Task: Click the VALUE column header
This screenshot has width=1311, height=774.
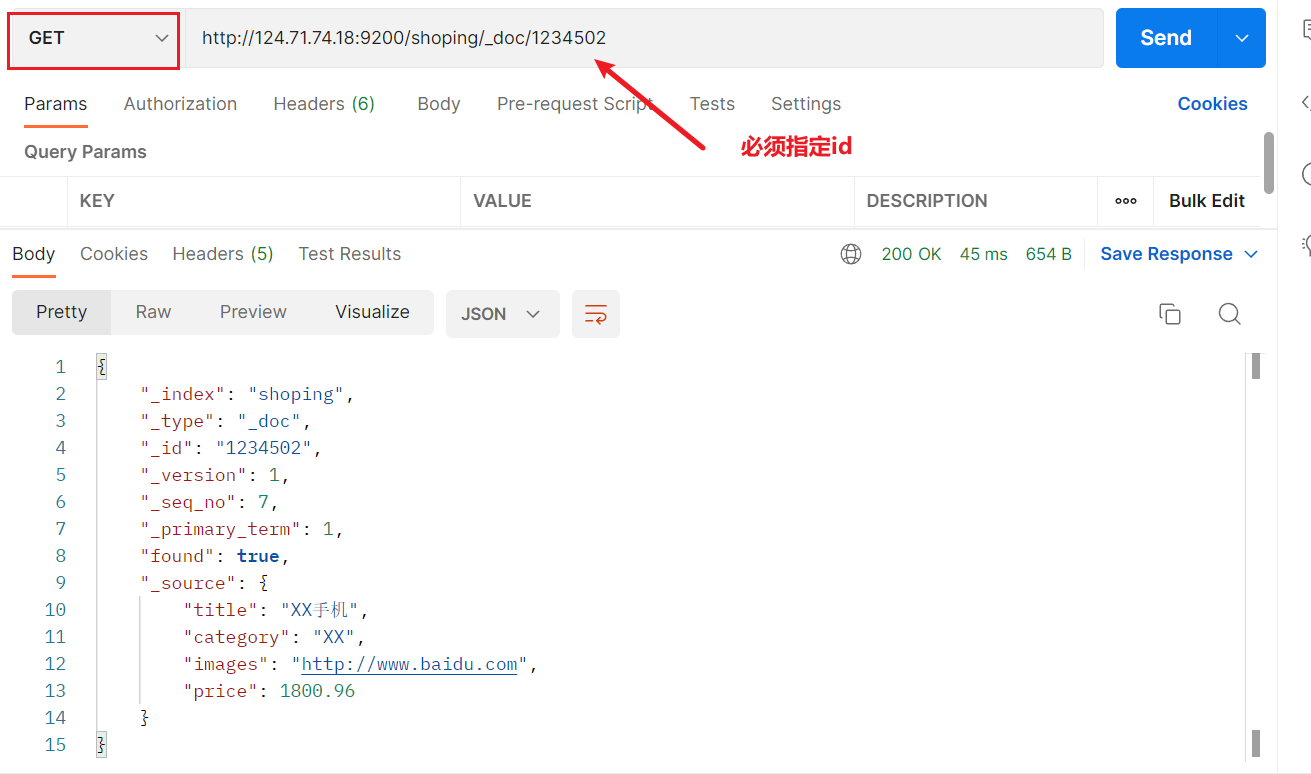Action: pos(502,201)
